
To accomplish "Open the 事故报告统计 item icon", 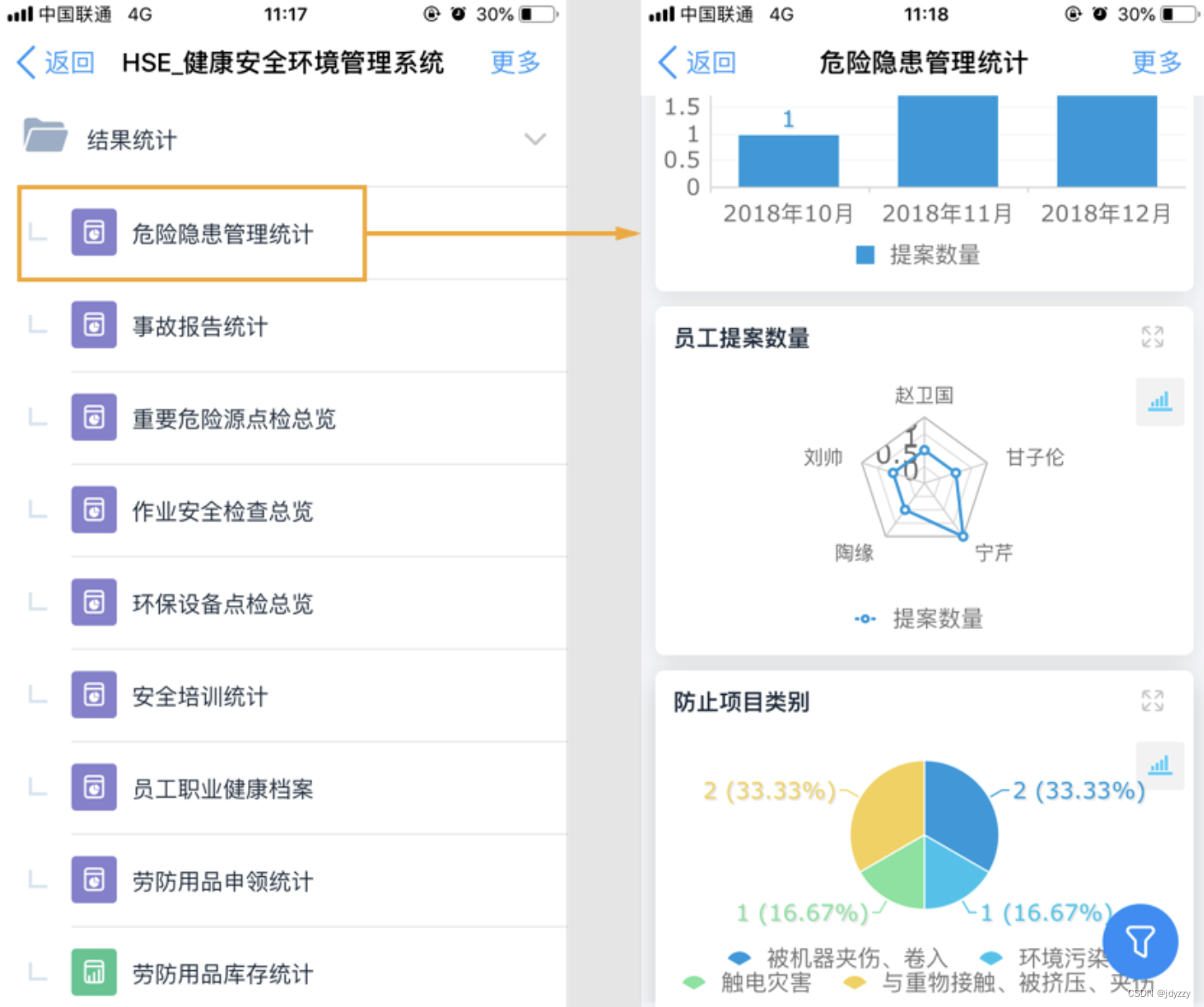I will [93, 325].
